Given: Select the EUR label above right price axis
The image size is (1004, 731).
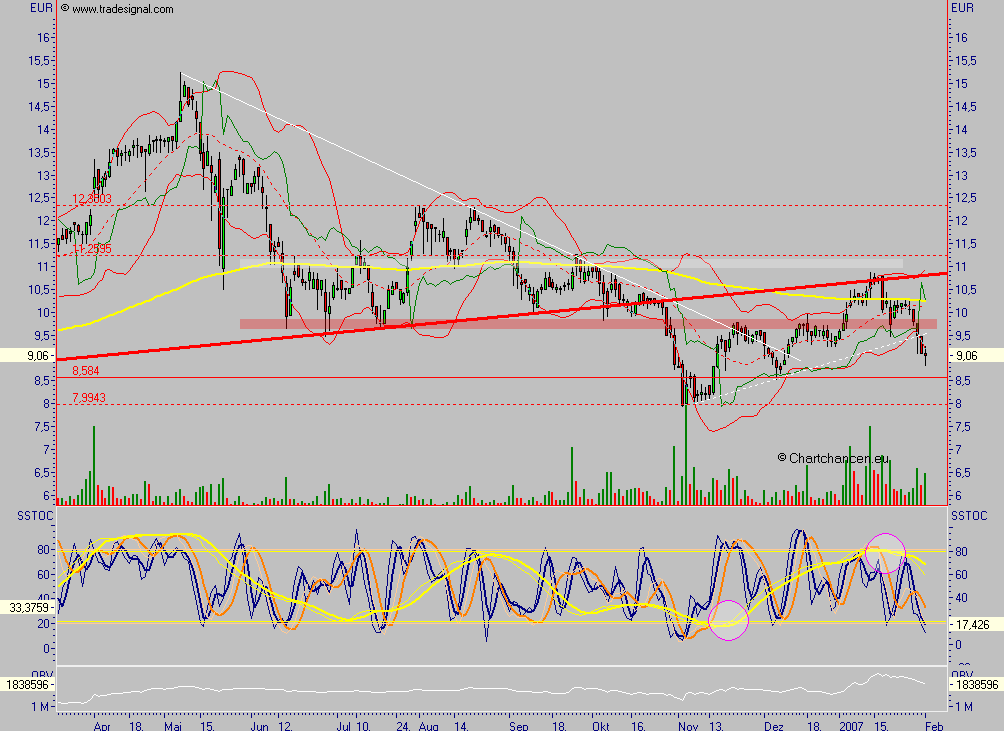Looking at the screenshot, I should point(962,8).
